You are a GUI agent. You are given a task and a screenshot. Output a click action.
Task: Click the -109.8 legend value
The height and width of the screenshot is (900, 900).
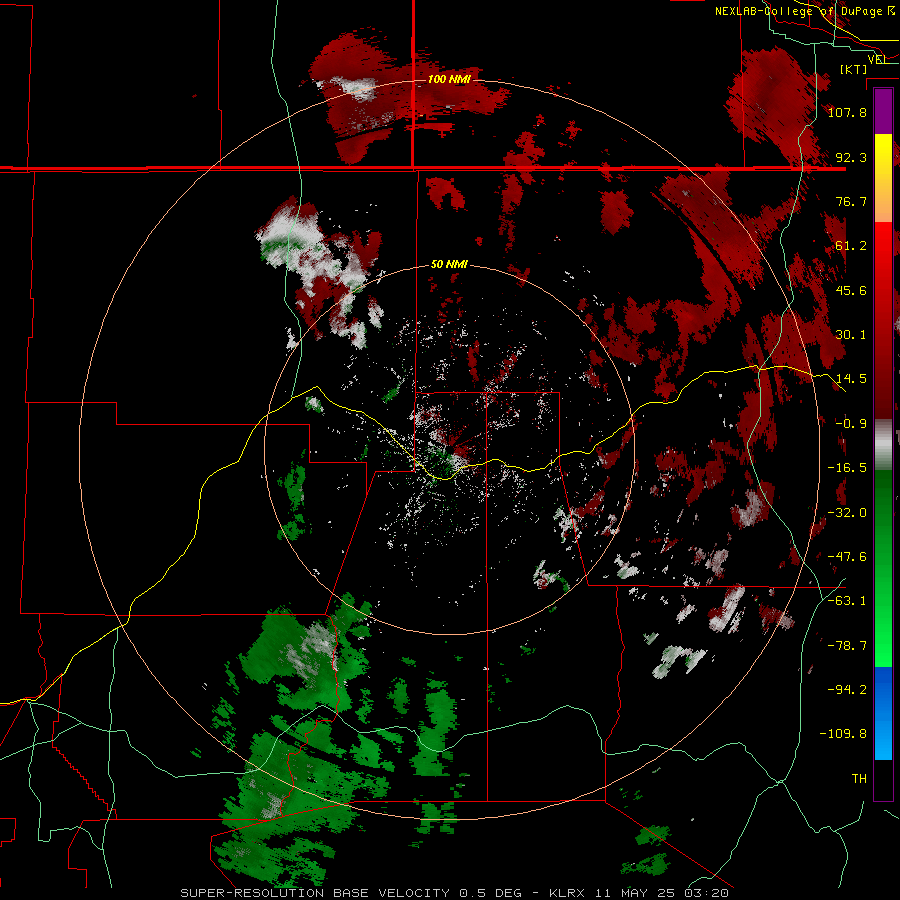843,734
